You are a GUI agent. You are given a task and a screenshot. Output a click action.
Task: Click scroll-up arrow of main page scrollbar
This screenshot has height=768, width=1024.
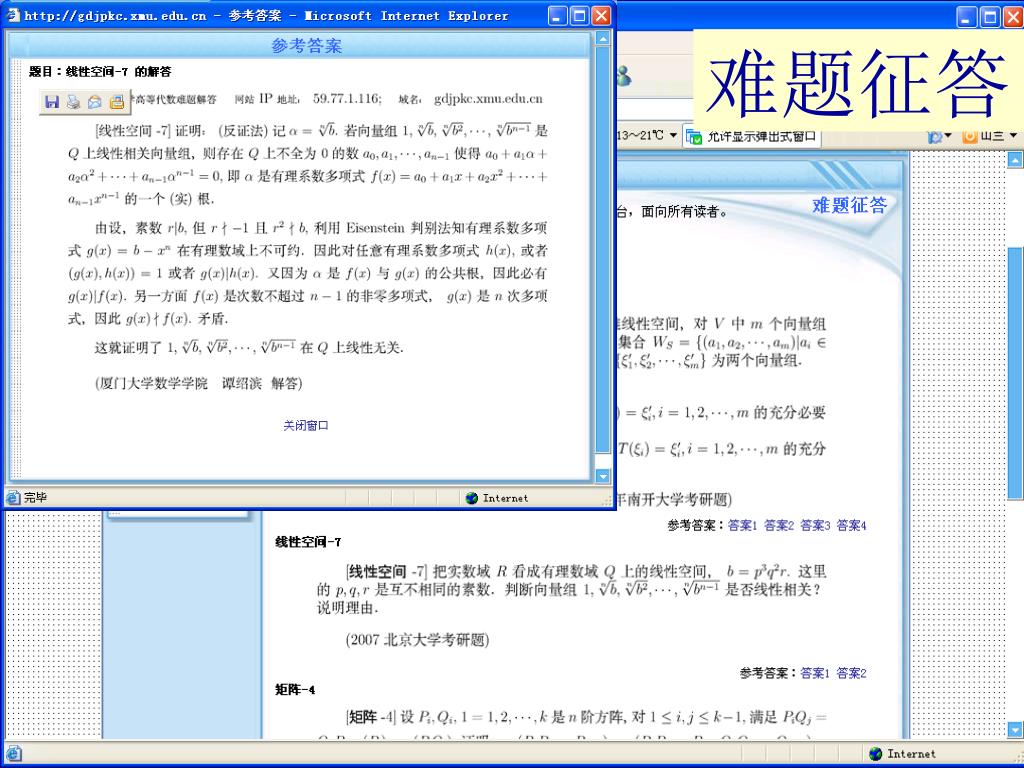(1015, 159)
